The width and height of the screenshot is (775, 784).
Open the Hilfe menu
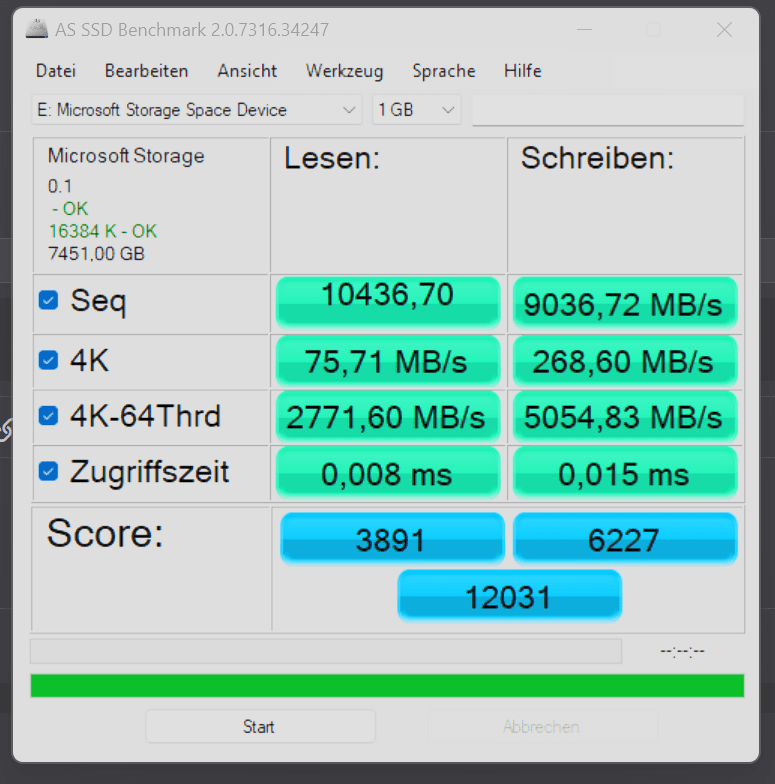(x=523, y=71)
